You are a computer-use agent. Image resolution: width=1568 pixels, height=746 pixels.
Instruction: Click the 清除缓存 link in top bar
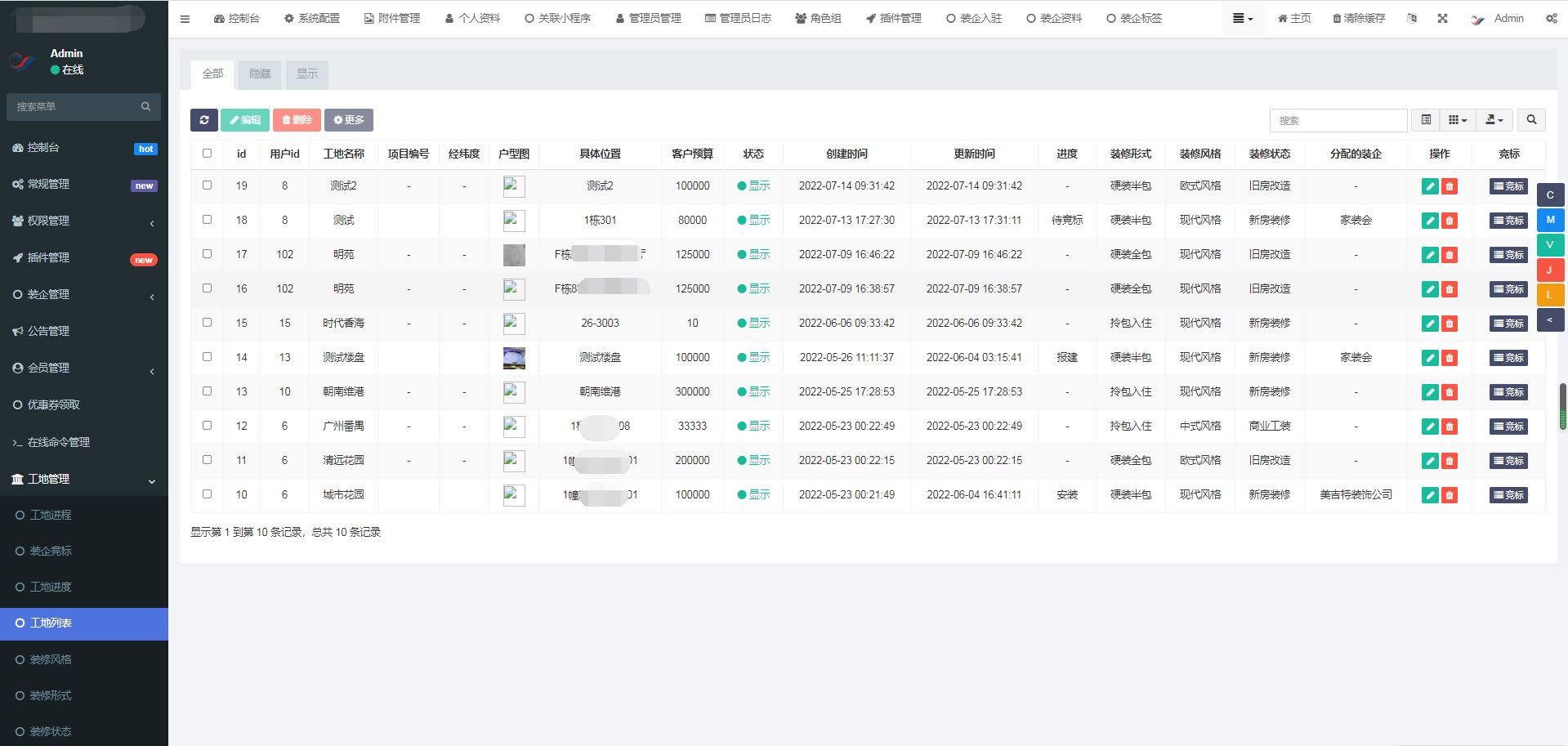coord(1358,19)
